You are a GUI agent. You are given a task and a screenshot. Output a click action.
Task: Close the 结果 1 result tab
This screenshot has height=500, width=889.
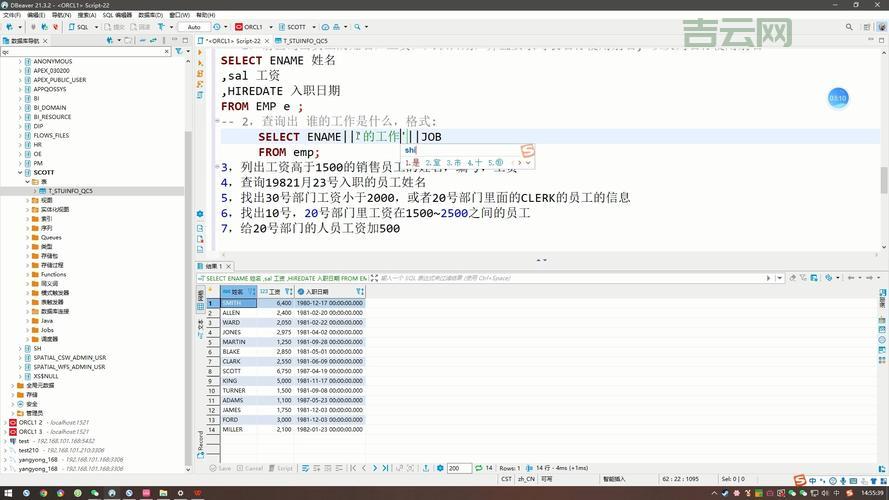[228, 266]
